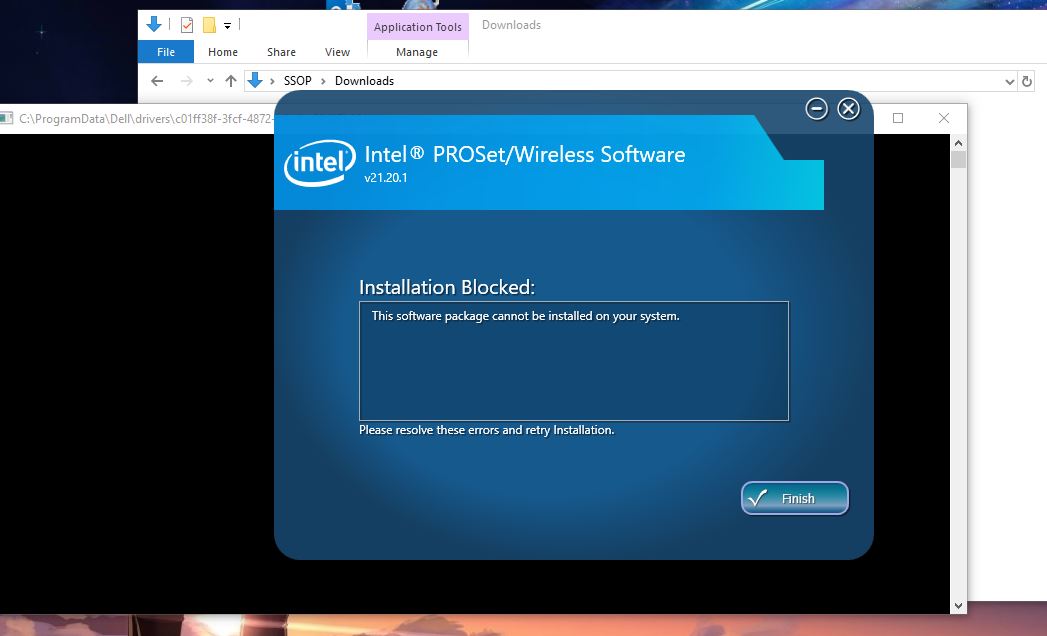
Task: Click the SSOP breadcrumb in address bar
Action: tap(297, 81)
